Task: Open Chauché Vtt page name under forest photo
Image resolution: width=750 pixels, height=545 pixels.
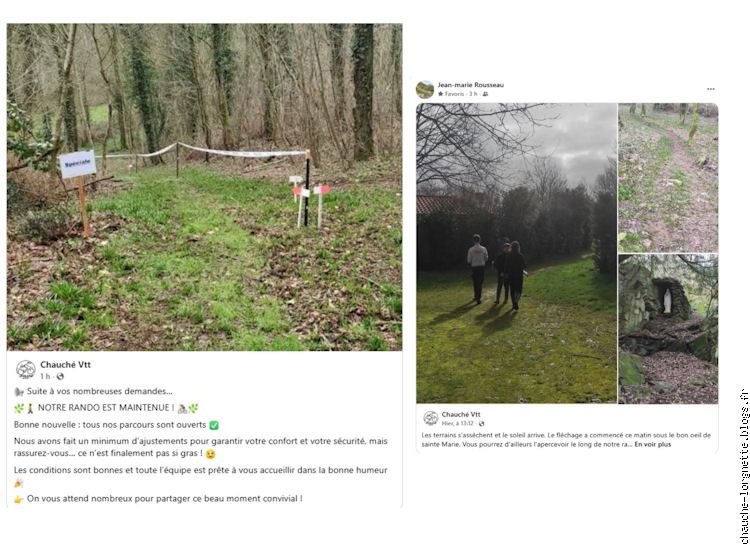Action: (x=66, y=365)
